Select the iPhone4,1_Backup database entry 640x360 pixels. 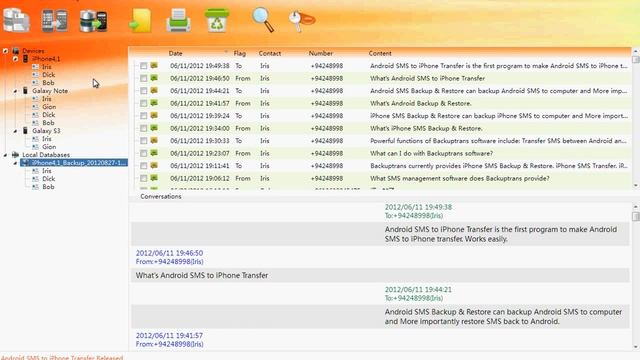[74, 163]
